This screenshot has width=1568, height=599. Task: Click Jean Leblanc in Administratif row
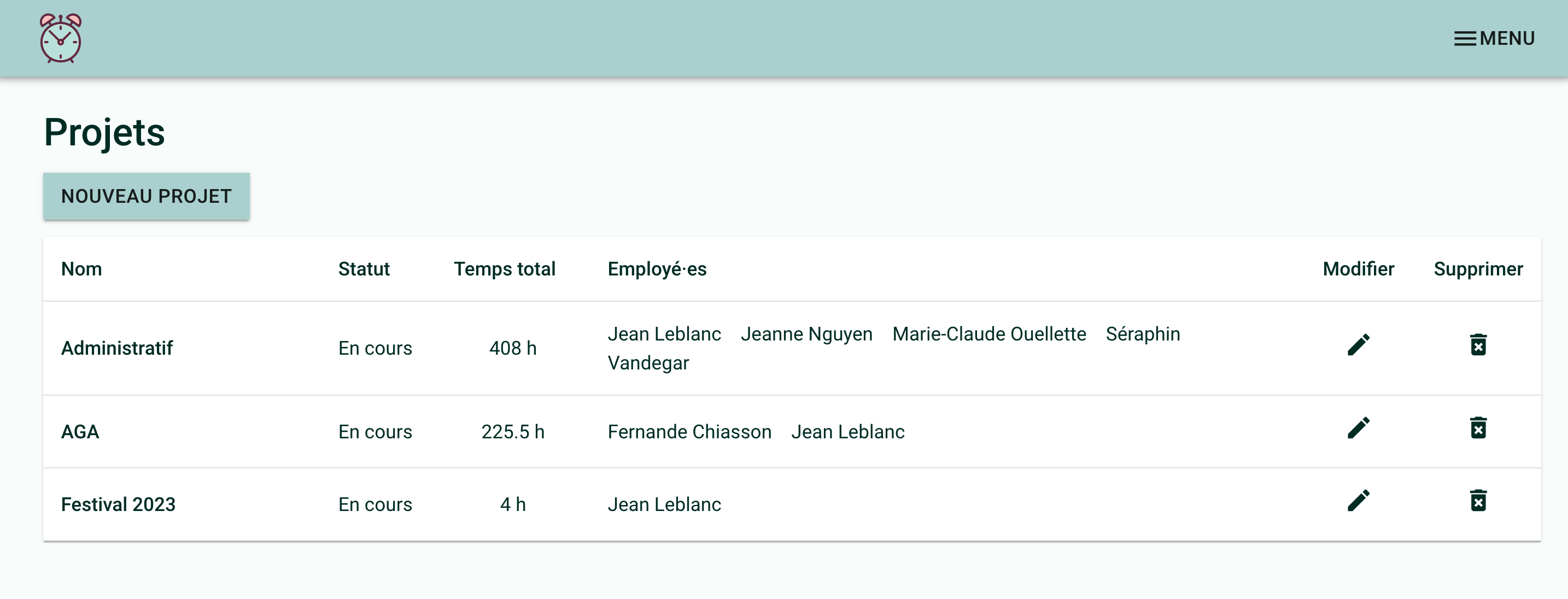[x=664, y=333]
